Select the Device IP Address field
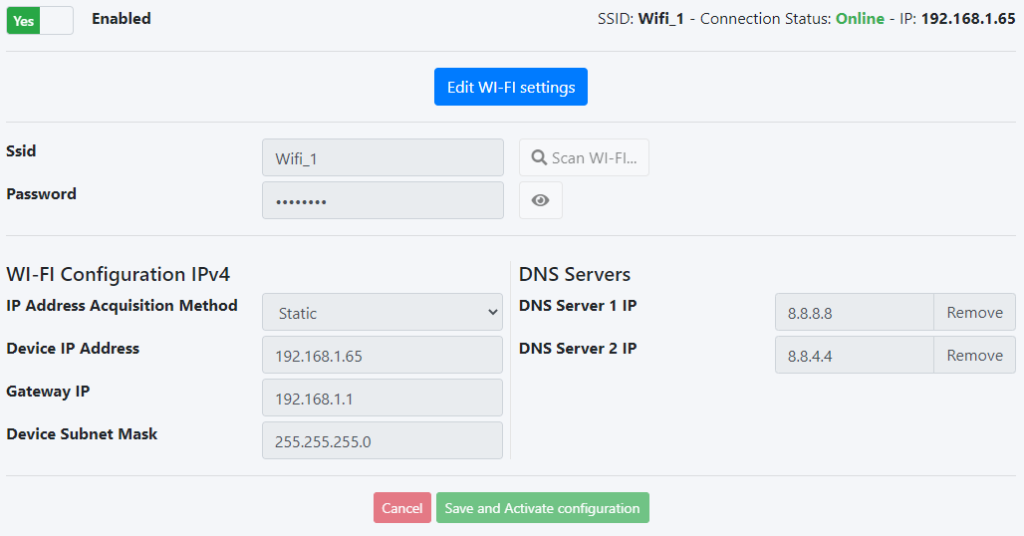The height and width of the screenshot is (536, 1024). pyautogui.click(x=382, y=355)
